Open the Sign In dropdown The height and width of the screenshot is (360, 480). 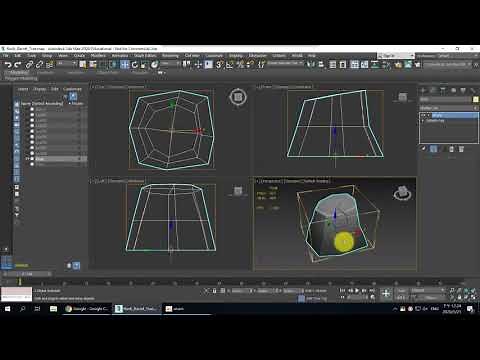coord(396,56)
